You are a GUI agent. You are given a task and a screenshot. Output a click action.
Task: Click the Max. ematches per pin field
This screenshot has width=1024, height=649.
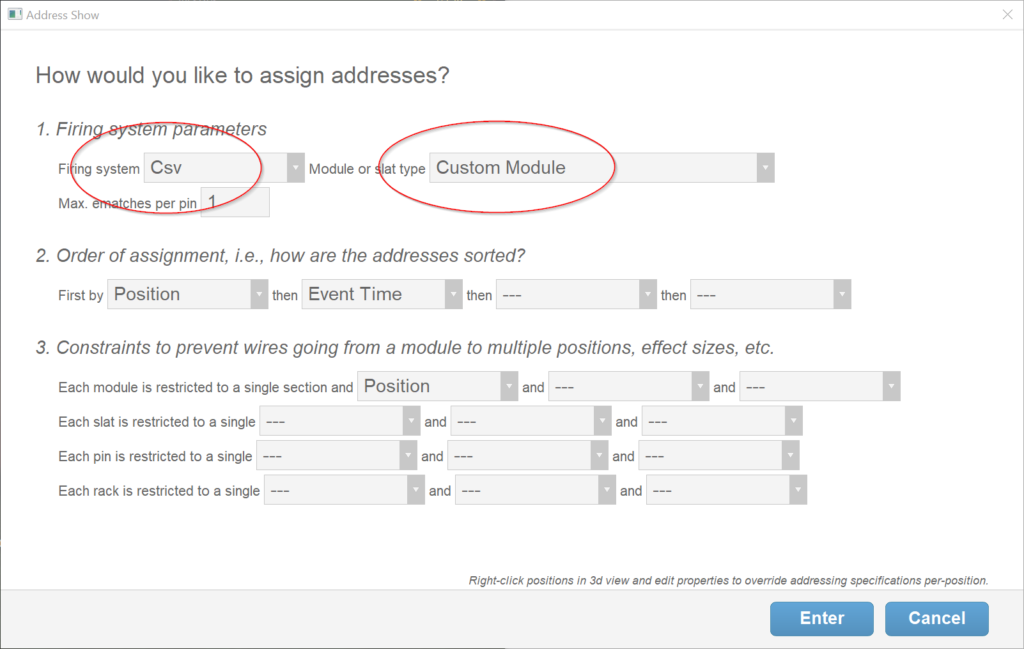(x=236, y=203)
